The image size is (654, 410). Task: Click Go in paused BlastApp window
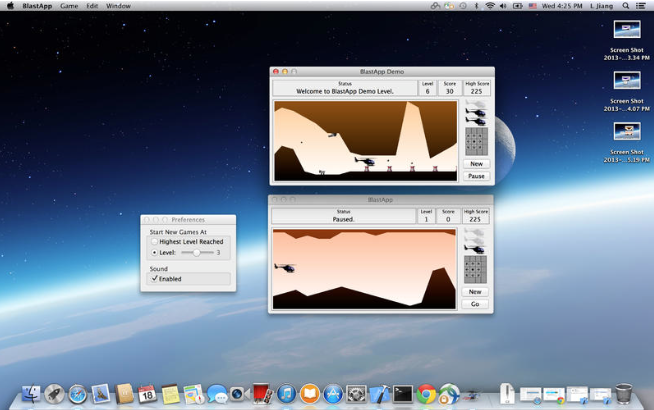(475, 304)
